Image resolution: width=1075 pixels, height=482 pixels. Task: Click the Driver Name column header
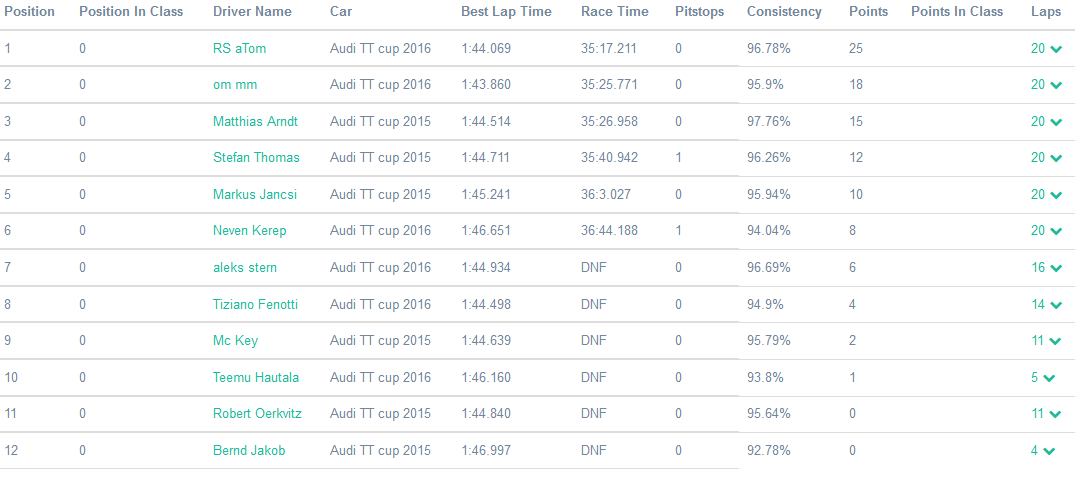click(x=252, y=12)
